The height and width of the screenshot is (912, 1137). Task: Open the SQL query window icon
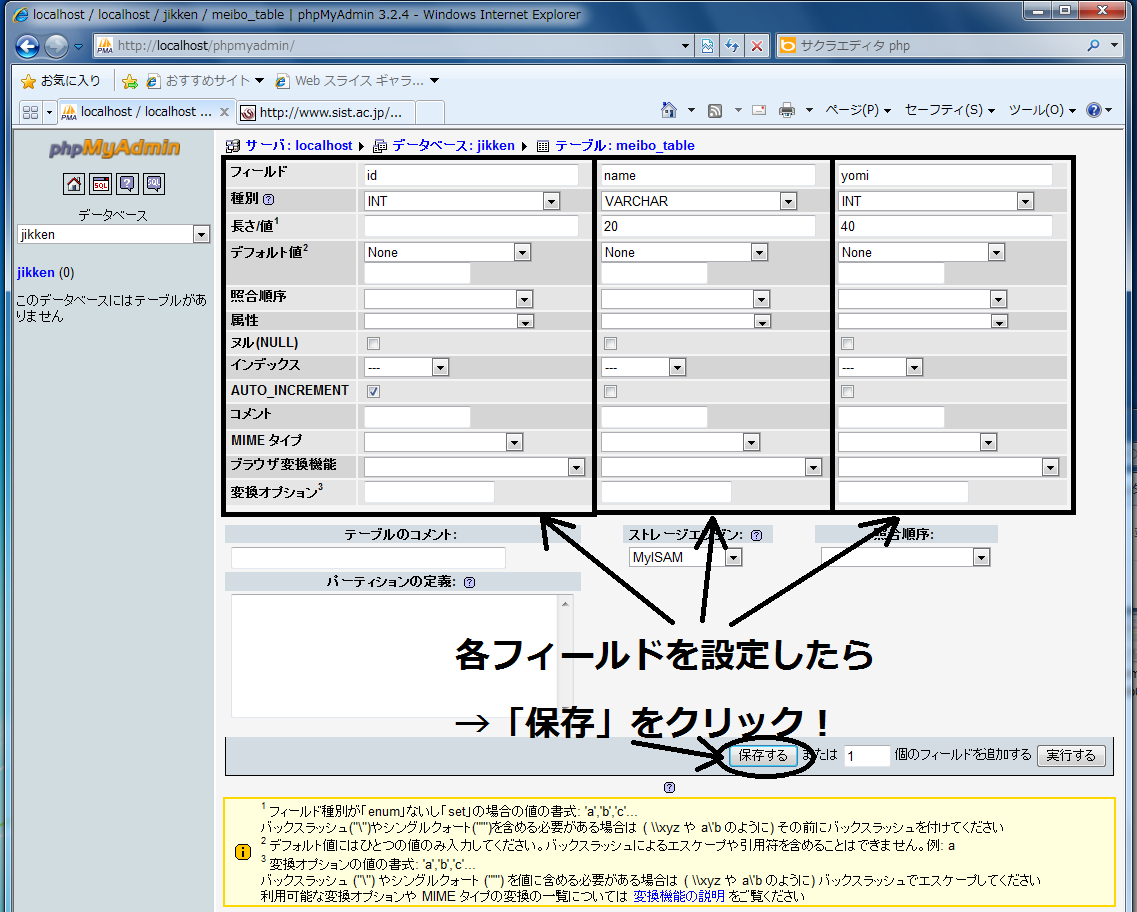click(100, 184)
